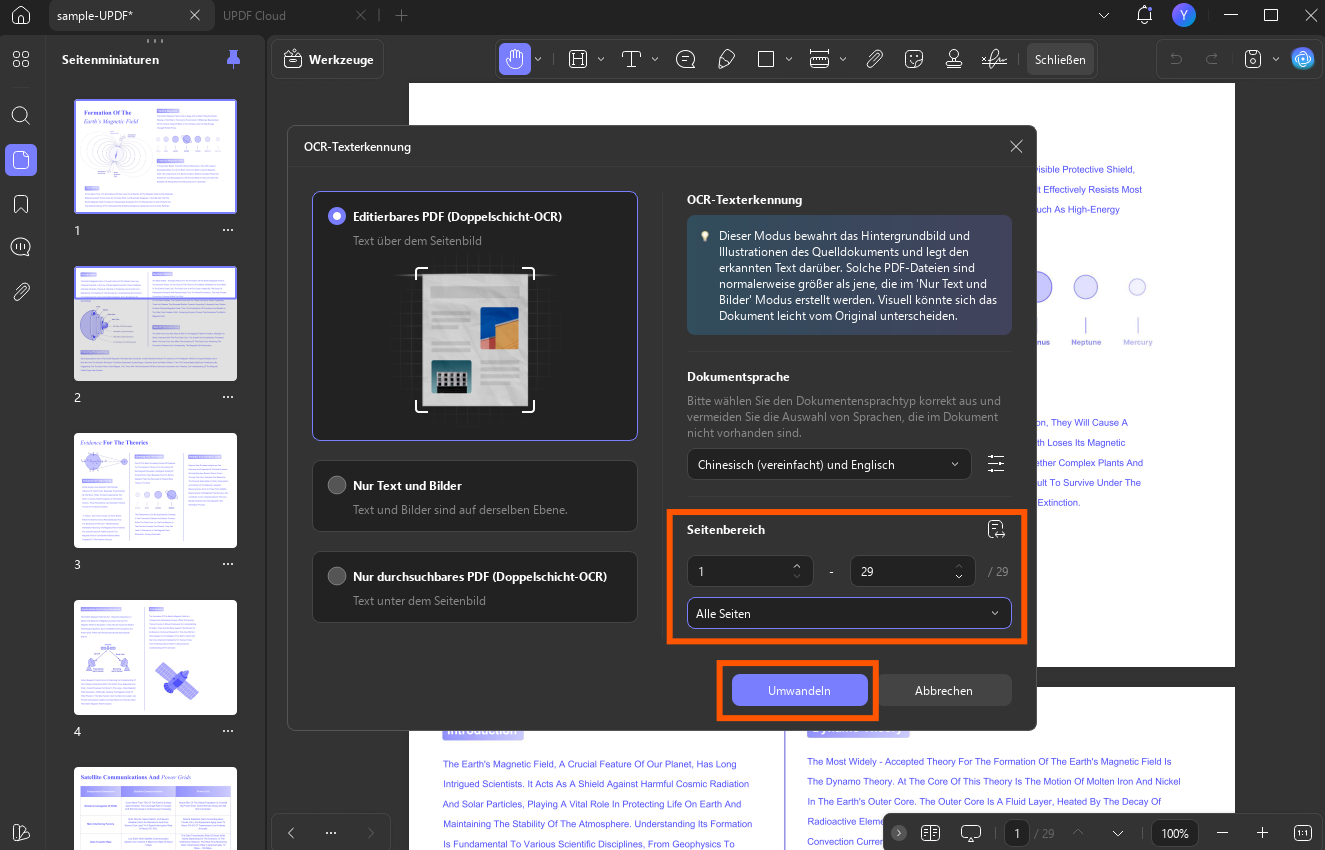Expand the Alle Seiten dropdown
The width and height of the screenshot is (1325, 850).
tap(849, 613)
